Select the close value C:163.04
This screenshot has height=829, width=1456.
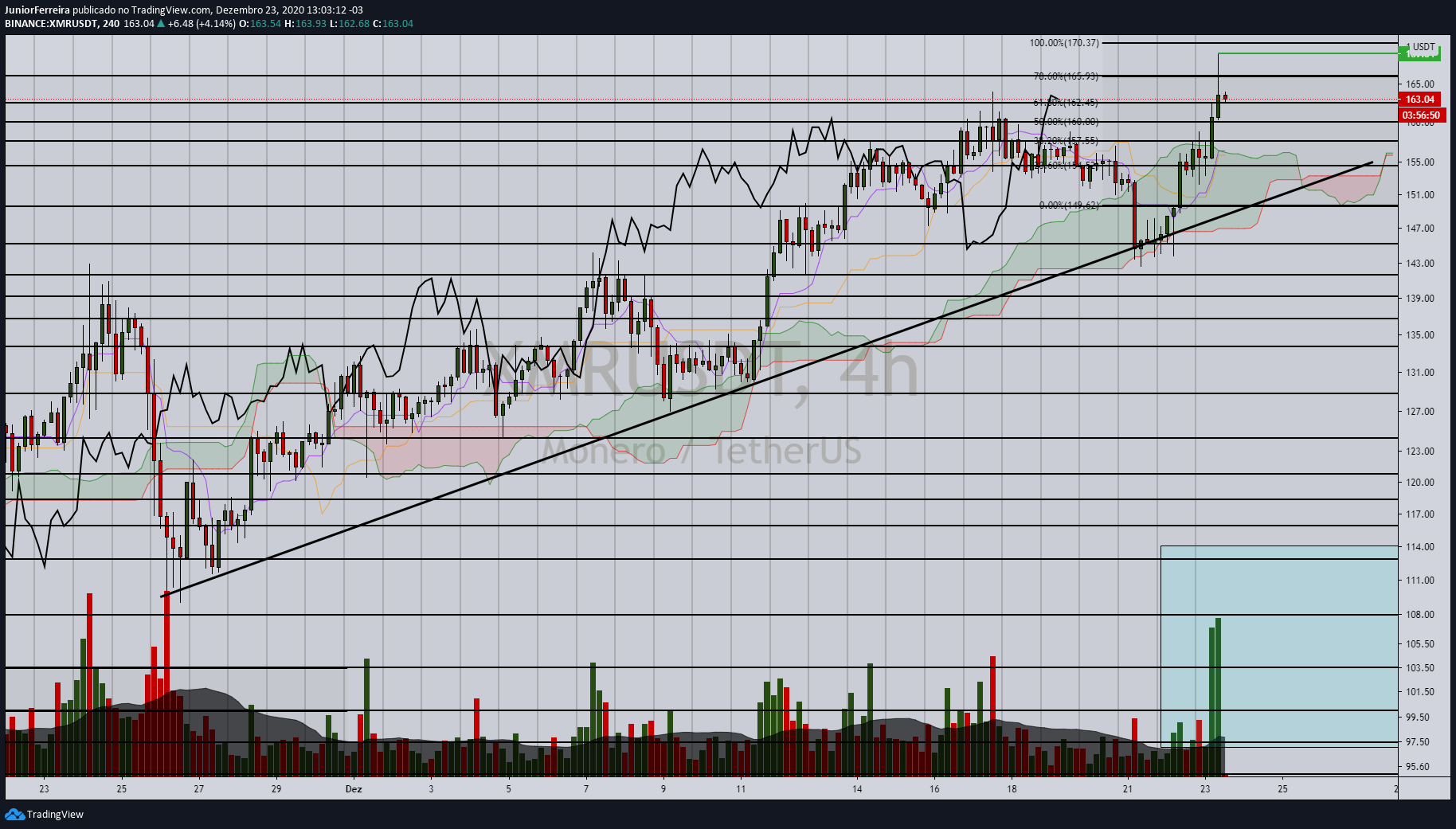point(393,24)
